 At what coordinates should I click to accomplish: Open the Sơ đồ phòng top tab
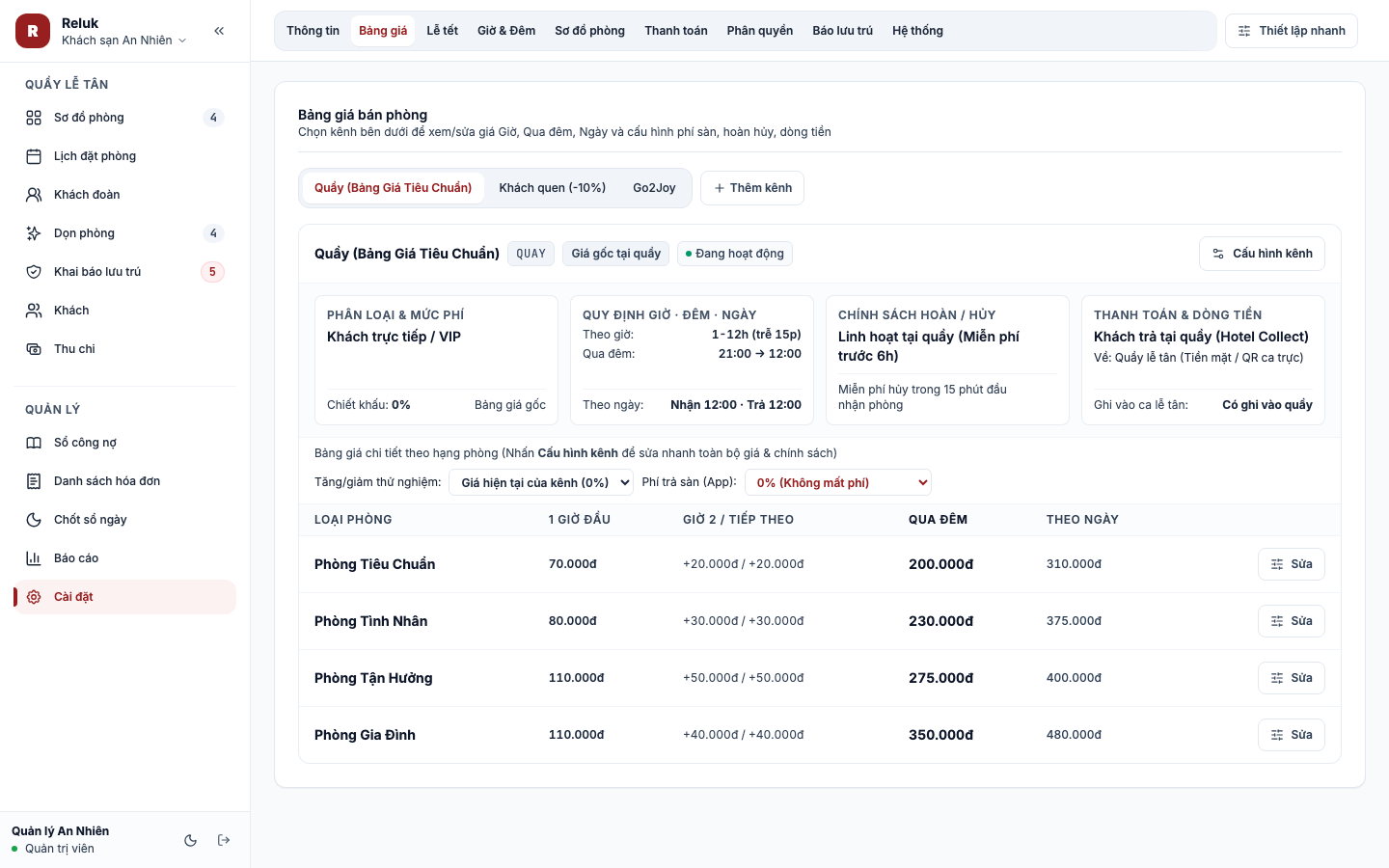(x=589, y=31)
